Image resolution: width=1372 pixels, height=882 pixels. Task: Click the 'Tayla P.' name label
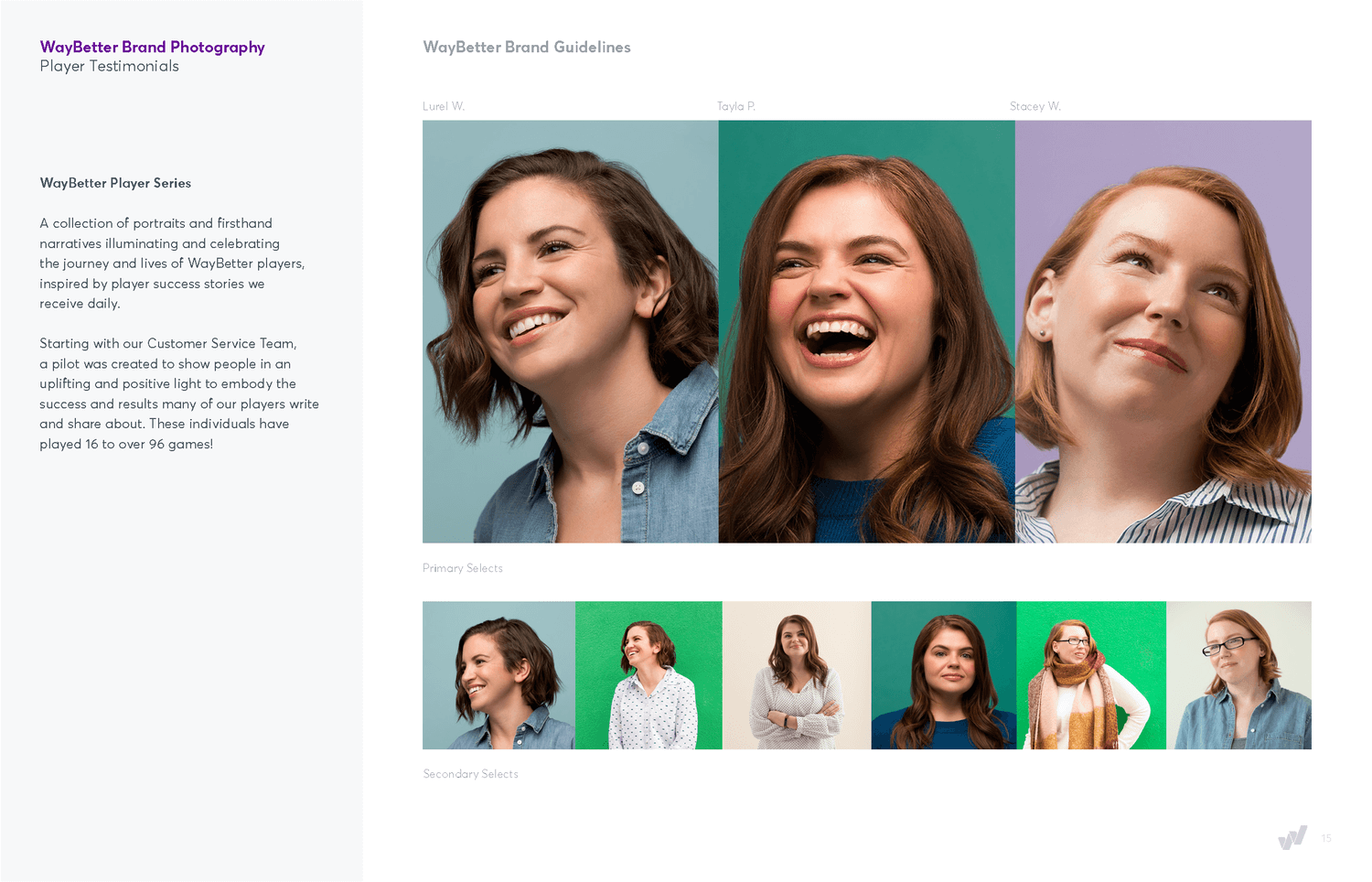pos(736,106)
